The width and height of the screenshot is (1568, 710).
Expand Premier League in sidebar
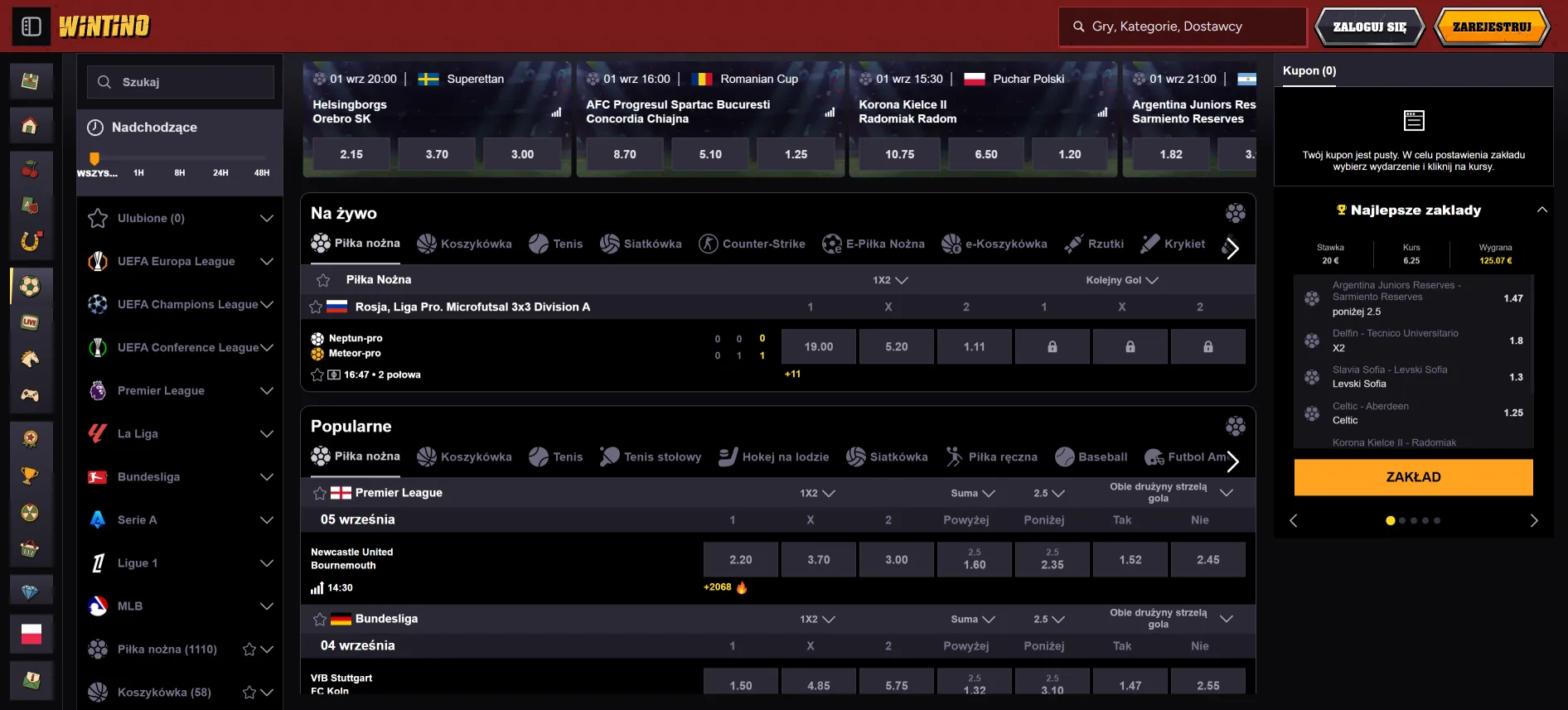coord(267,391)
